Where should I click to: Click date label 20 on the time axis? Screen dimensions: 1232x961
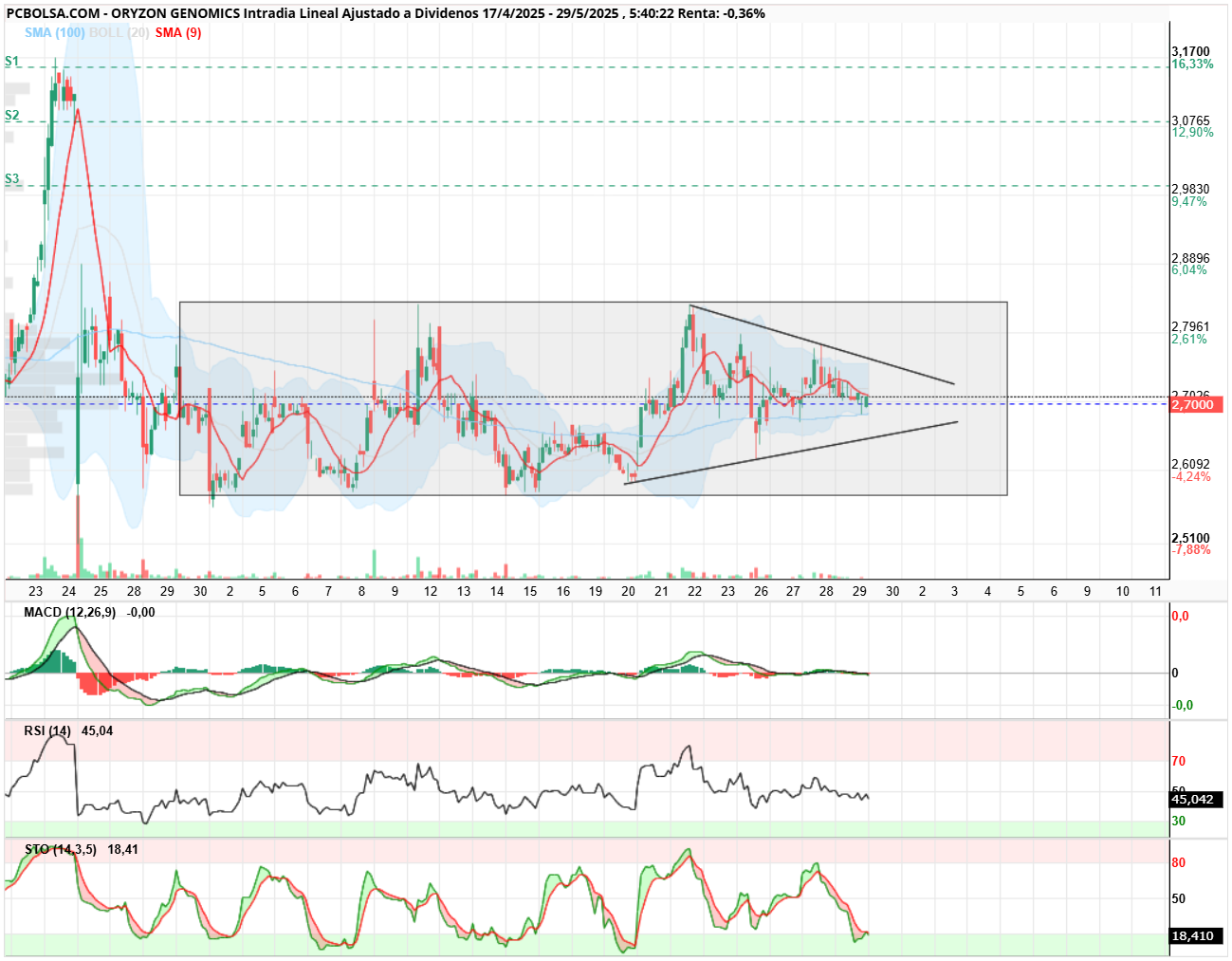[629, 591]
